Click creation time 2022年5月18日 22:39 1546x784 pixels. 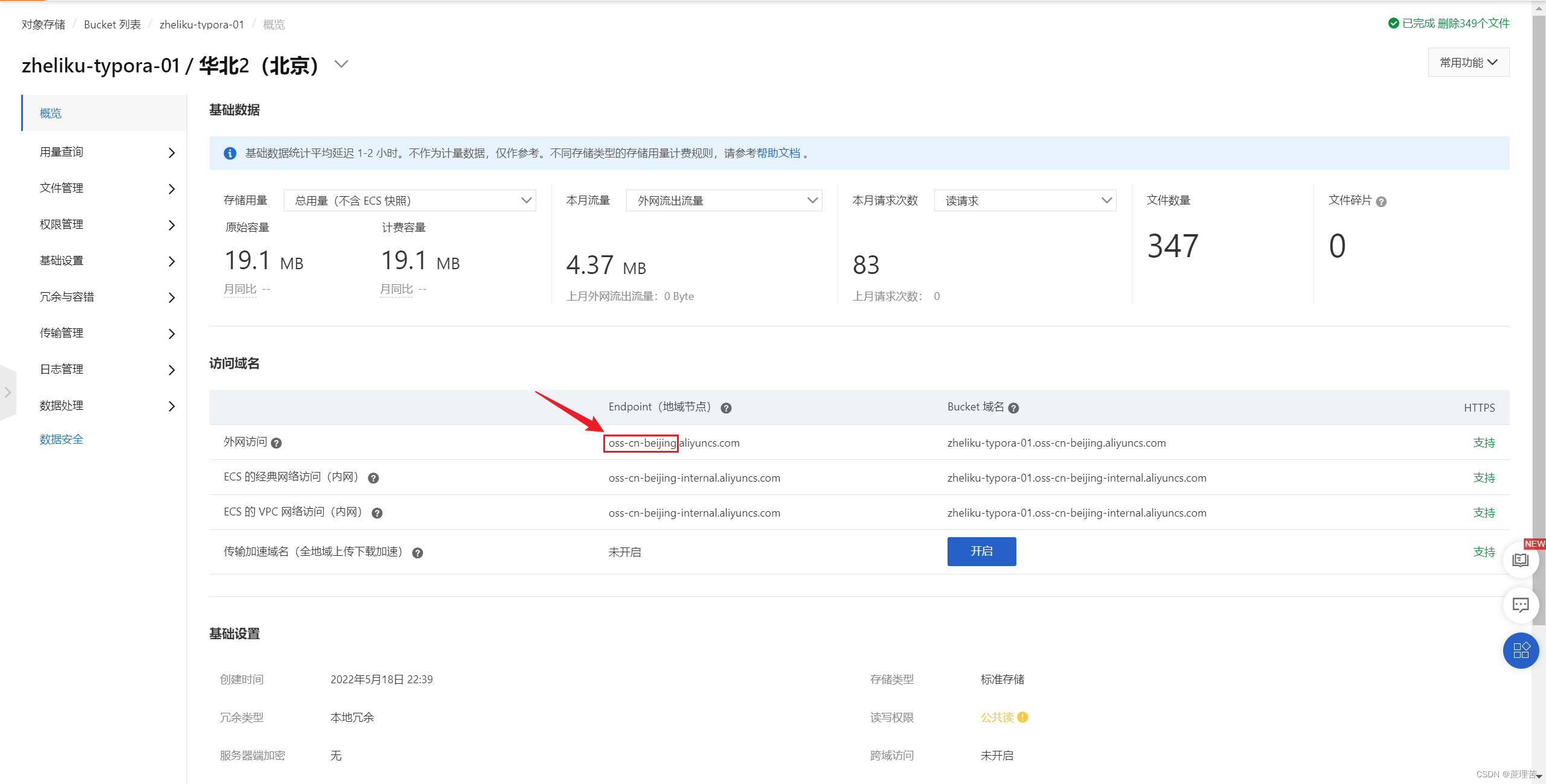pyautogui.click(x=382, y=680)
